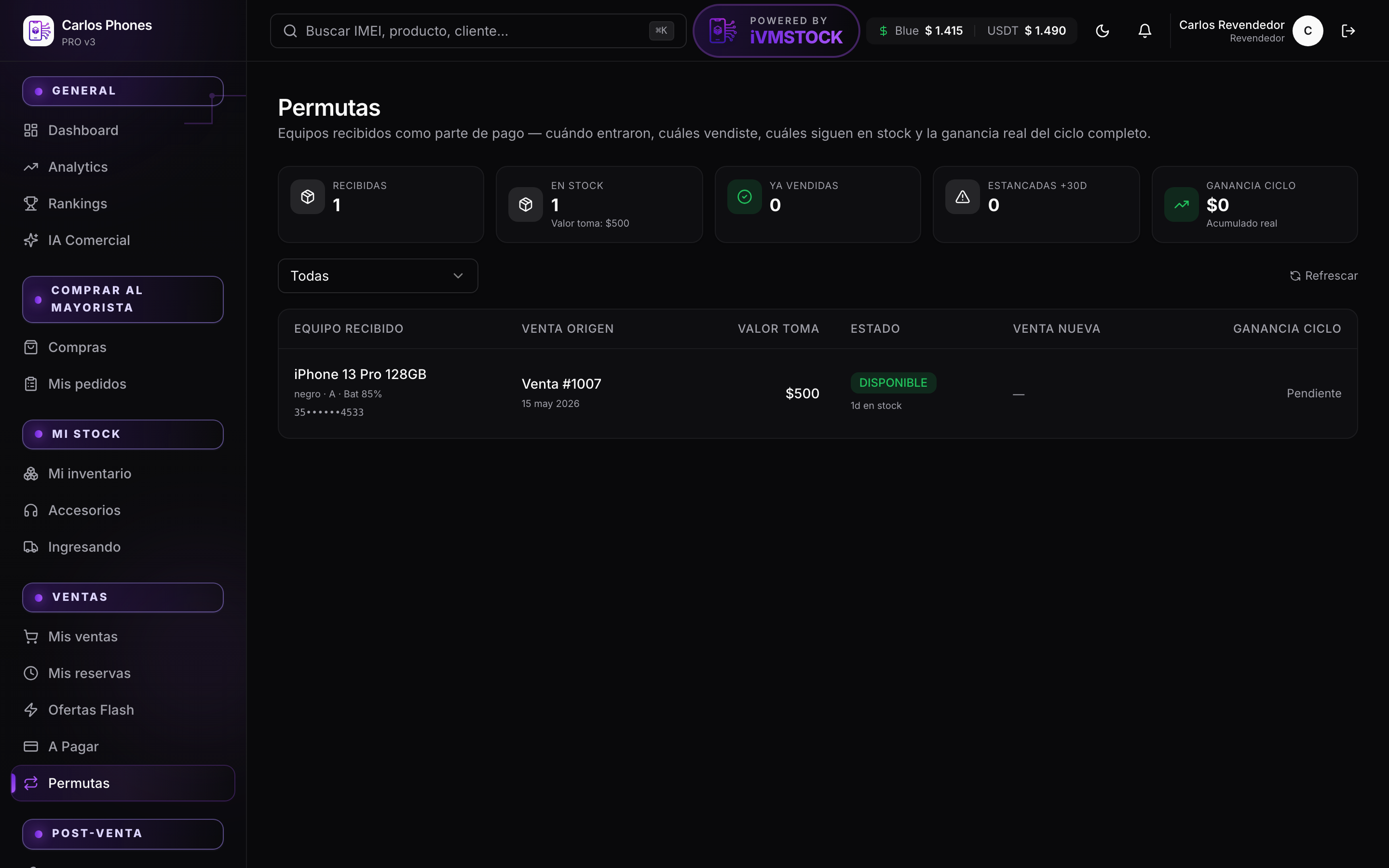Image resolution: width=1389 pixels, height=868 pixels.
Task: Expand the POST-VENTA section header
Action: (x=123, y=834)
